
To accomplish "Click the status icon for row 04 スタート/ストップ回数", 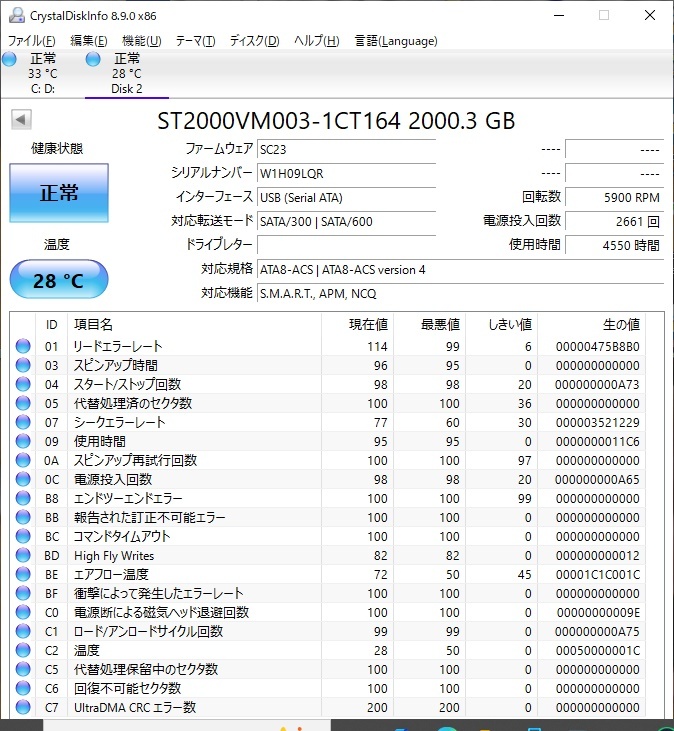I will (23, 384).
